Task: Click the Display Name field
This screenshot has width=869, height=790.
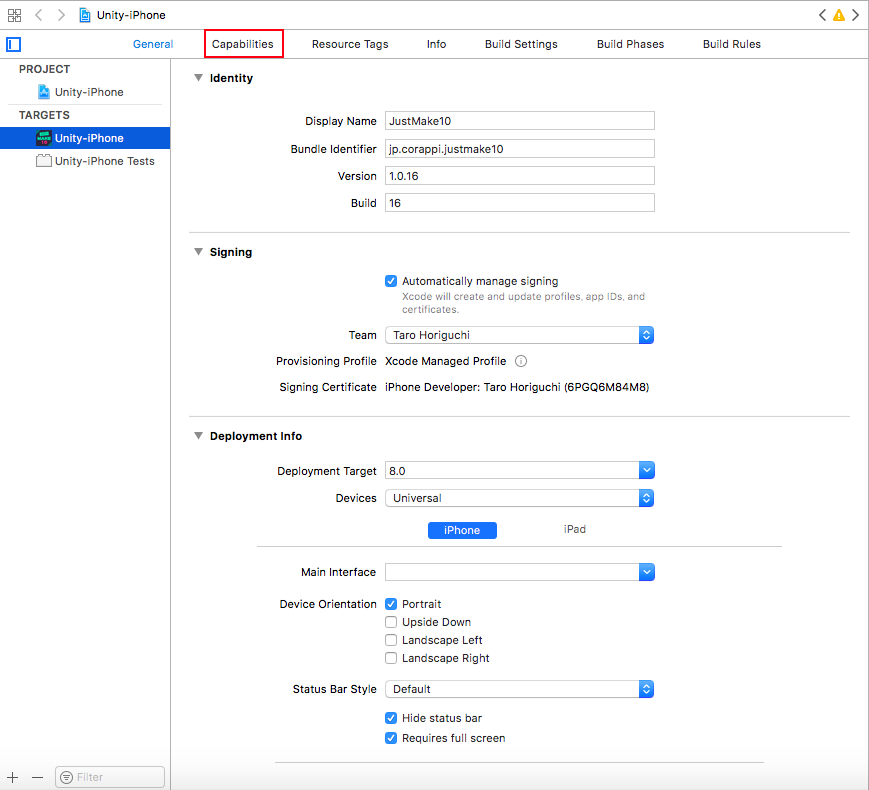Action: click(x=520, y=121)
